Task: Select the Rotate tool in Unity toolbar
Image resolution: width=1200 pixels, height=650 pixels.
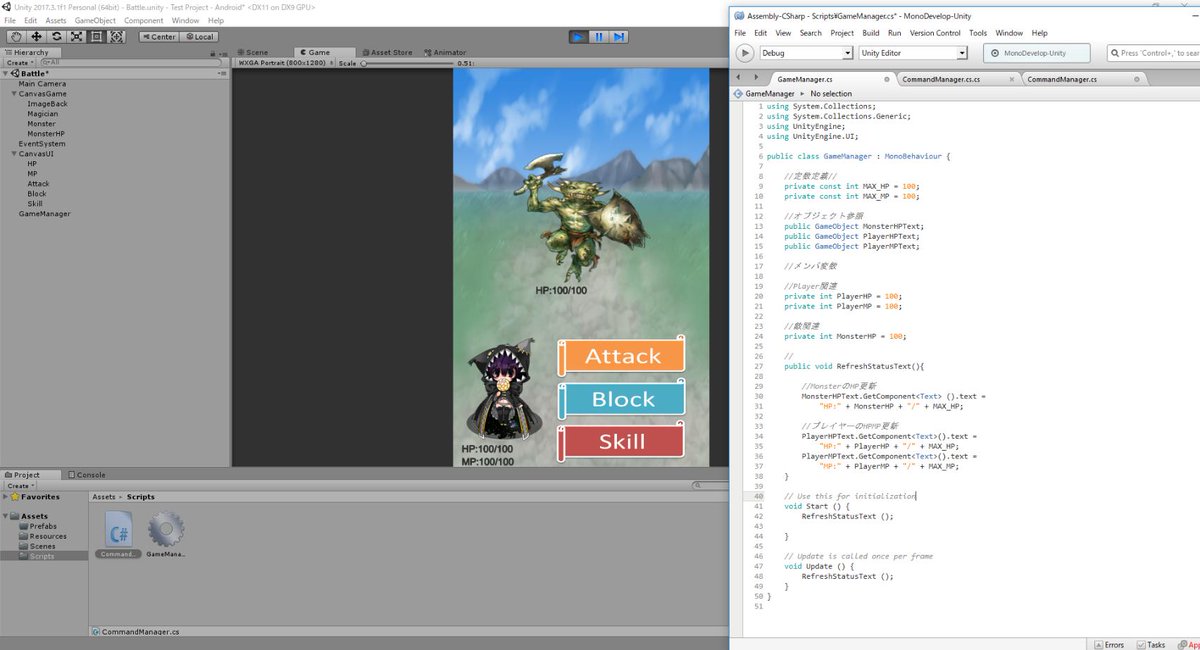Action: tap(56, 37)
